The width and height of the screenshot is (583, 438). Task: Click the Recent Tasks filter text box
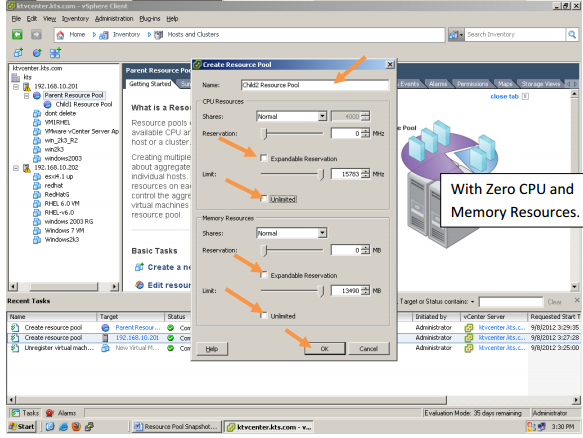(x=510, y=302)
